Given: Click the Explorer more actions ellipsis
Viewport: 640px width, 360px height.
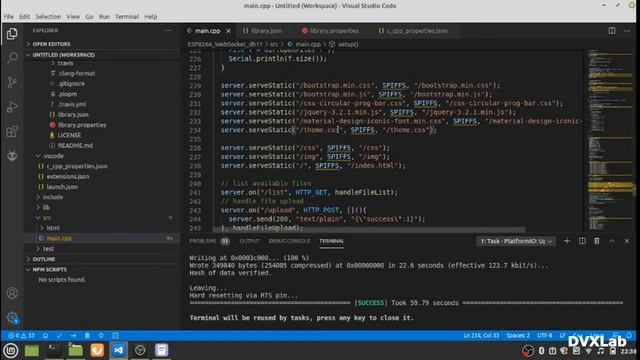Looking at the screenshot, I should pyautogui.click(x=168, y=31).
